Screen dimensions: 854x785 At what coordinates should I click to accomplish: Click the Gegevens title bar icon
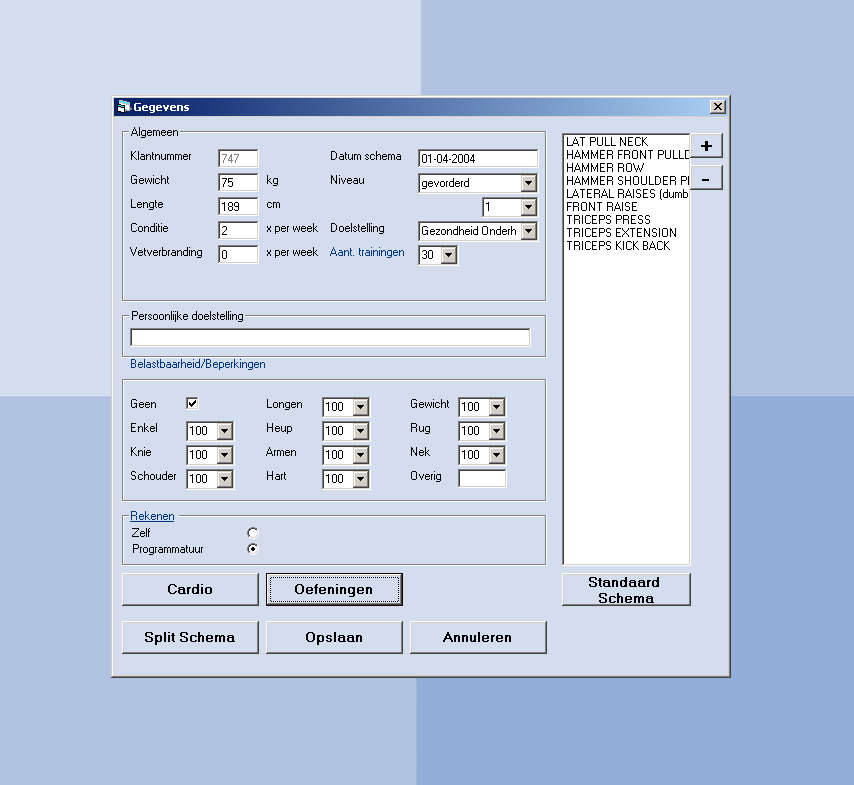click(123, 107)
